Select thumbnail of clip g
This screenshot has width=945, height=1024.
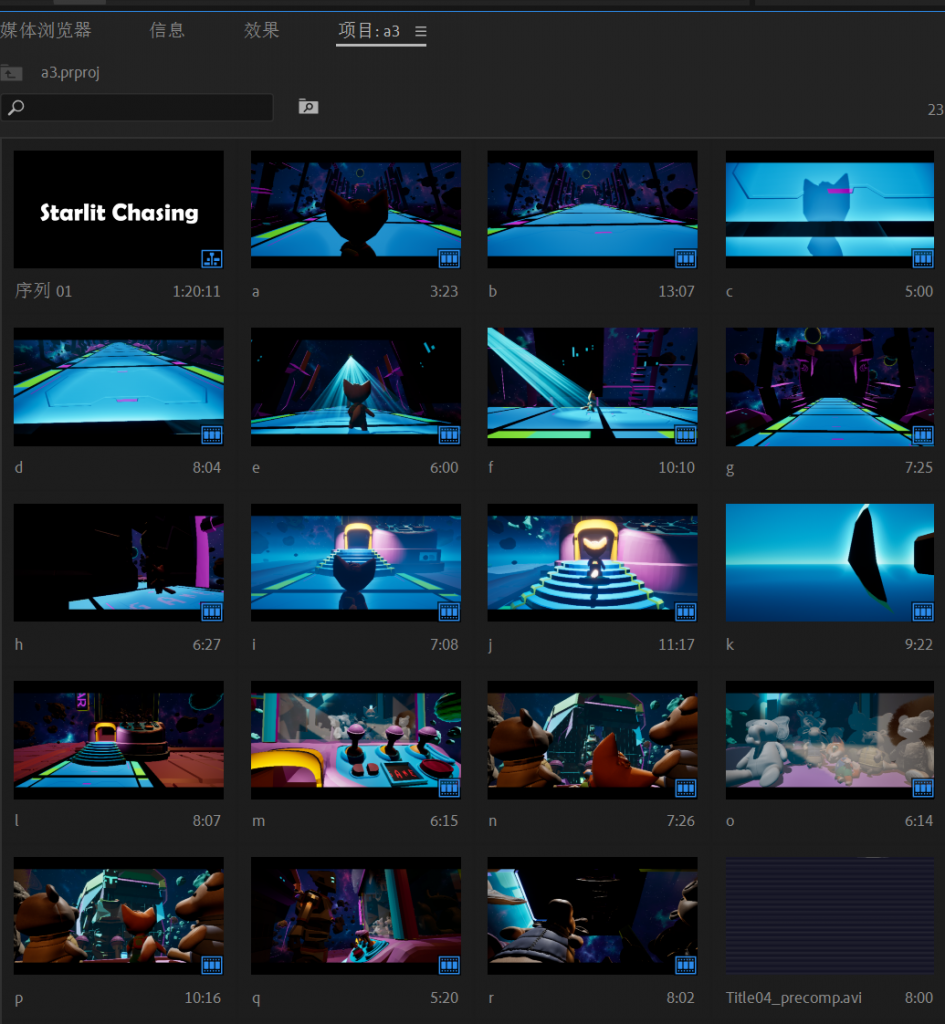(829, 387)
